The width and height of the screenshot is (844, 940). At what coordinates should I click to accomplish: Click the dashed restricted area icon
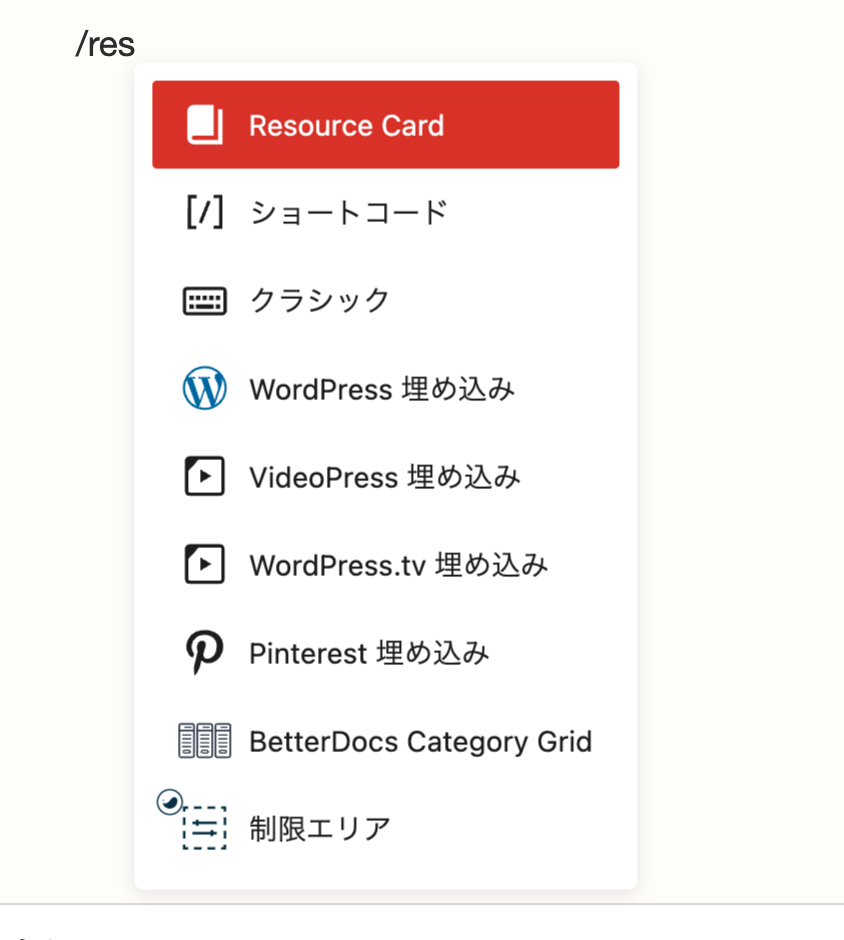tap(205, 828)
